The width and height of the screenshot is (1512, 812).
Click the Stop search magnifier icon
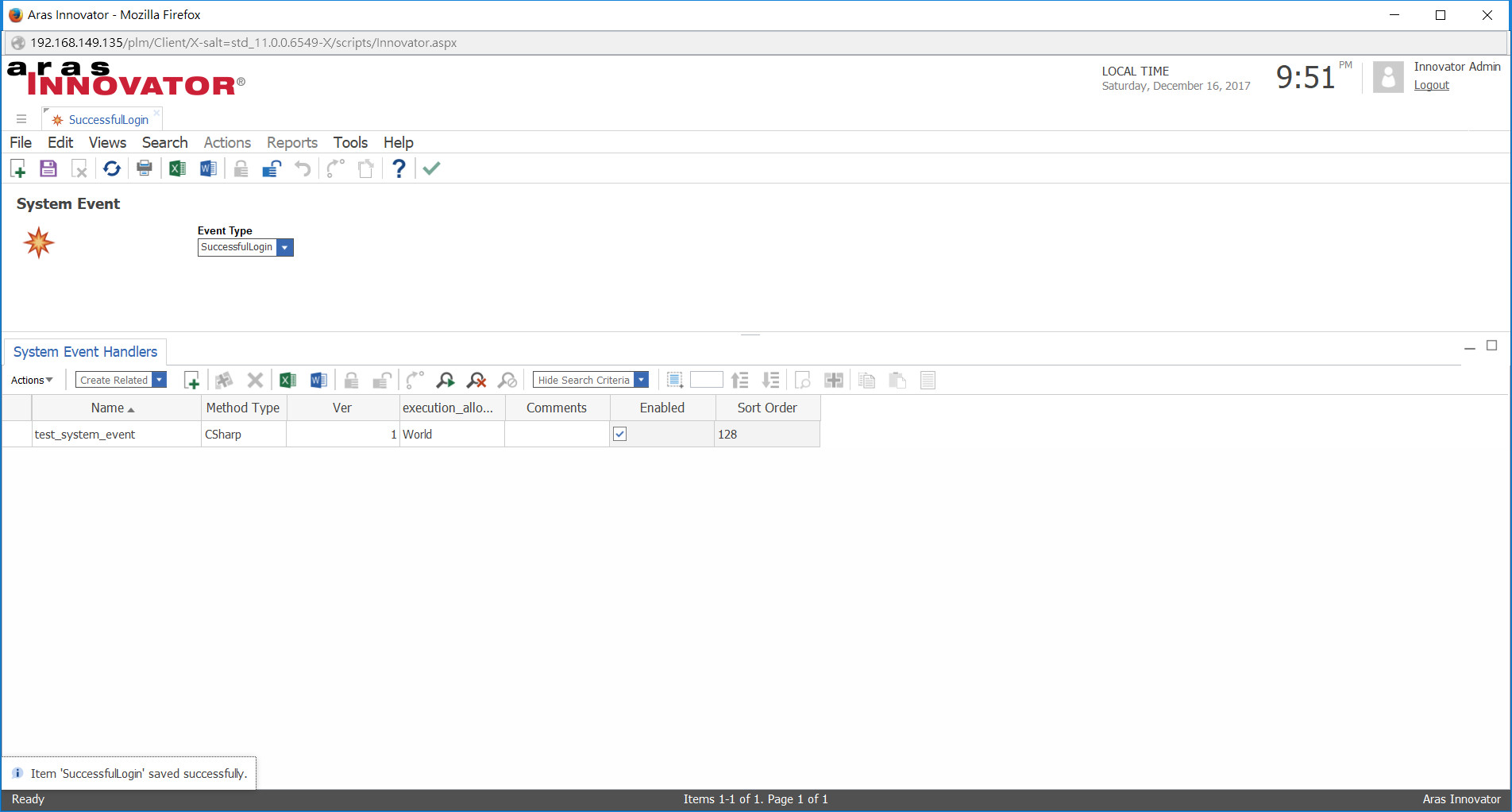point(507,381)
